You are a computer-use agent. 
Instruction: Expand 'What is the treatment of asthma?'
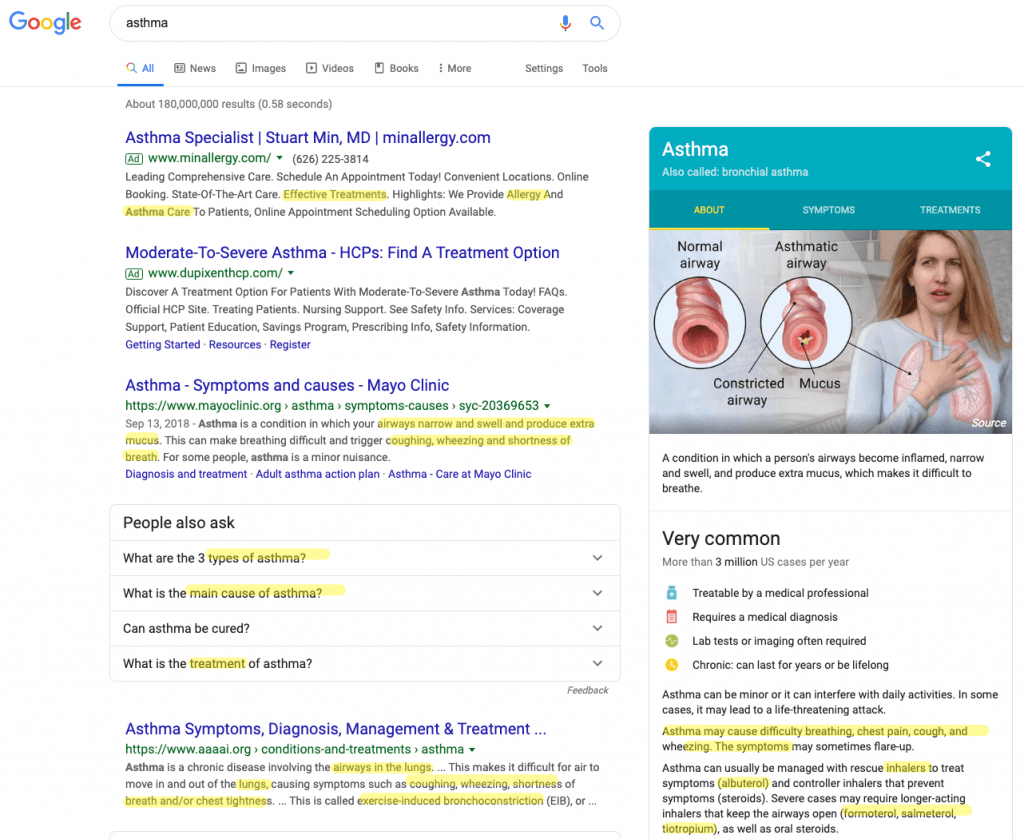pyautogui.click(x=365, y=664)
